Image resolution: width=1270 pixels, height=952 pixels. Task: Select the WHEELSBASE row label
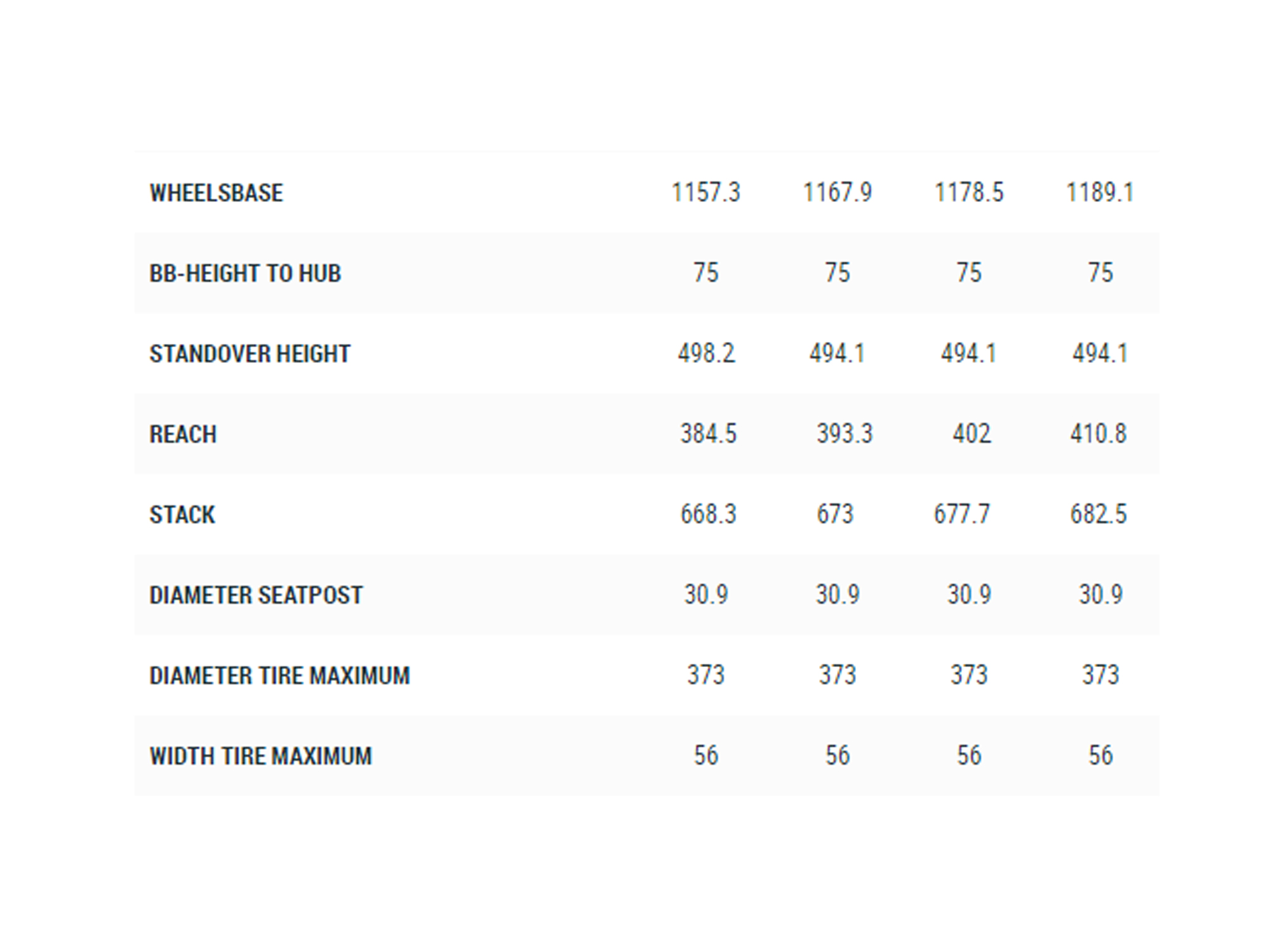(216, 193)
